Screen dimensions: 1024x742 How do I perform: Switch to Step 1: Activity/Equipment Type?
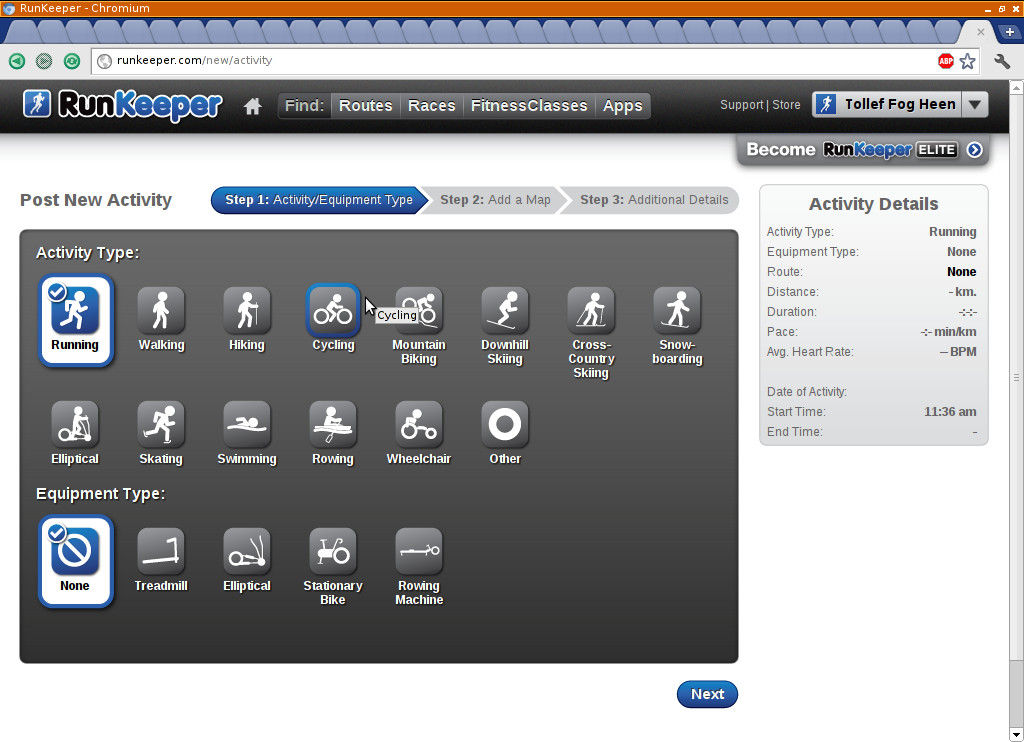319,200
